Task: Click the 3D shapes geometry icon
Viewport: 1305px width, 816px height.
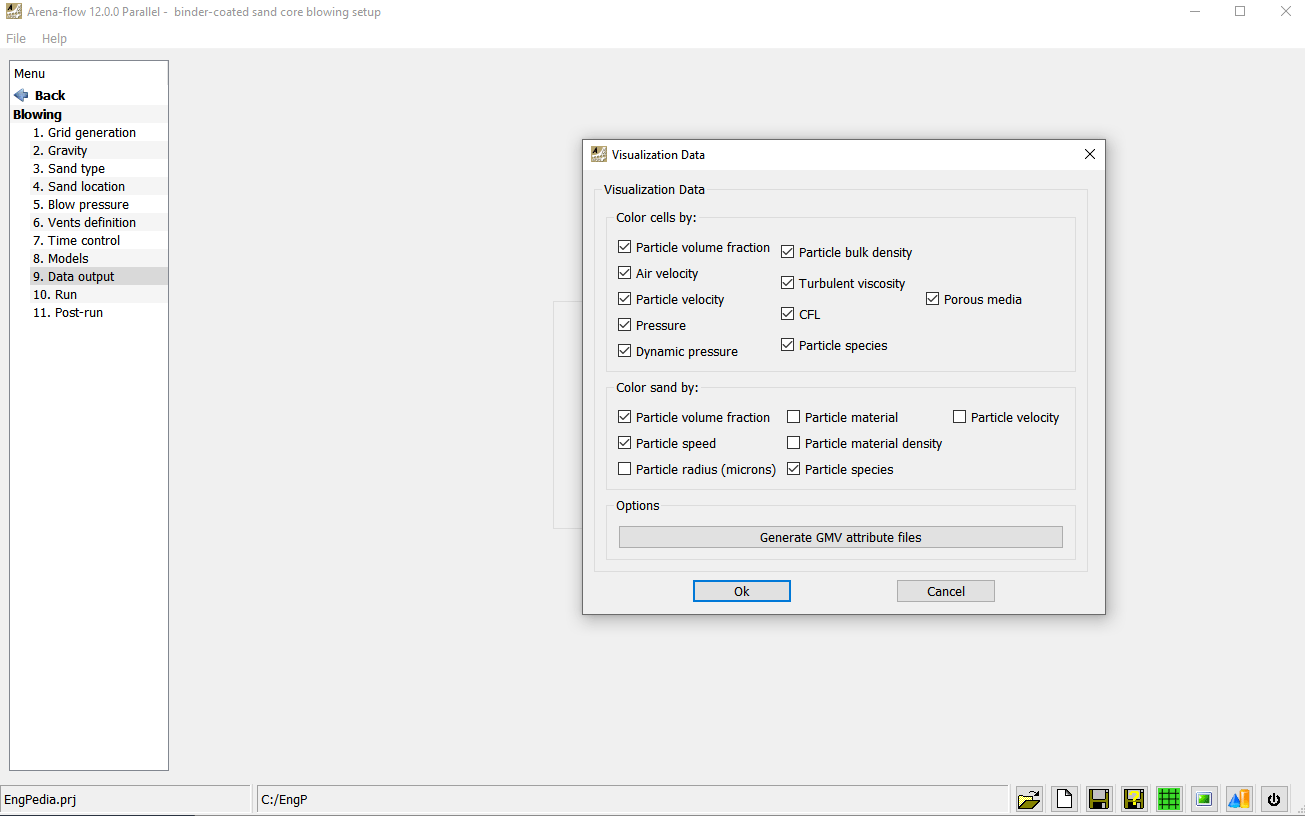Action: coord(1239,799)
